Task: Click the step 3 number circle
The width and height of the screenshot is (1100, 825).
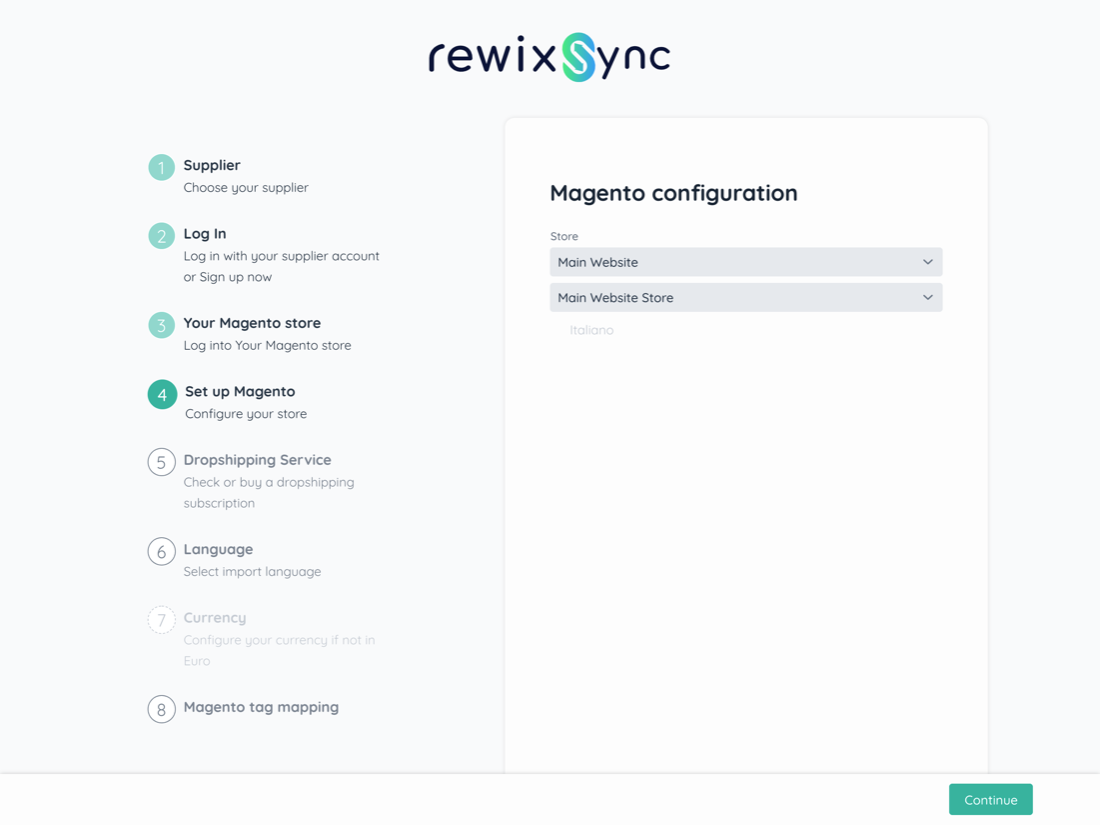Action: tap(161, 325)
